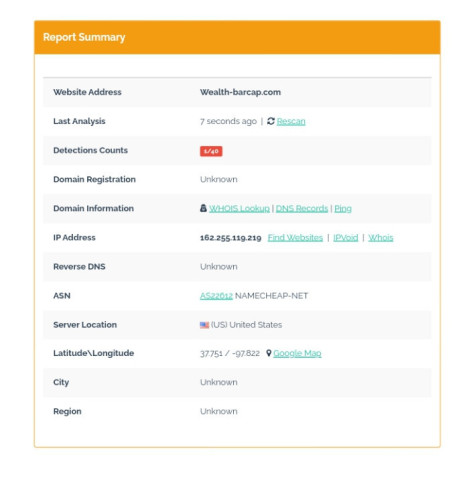Click the latitude longitude coordinates value

click(x=230, y=353)
